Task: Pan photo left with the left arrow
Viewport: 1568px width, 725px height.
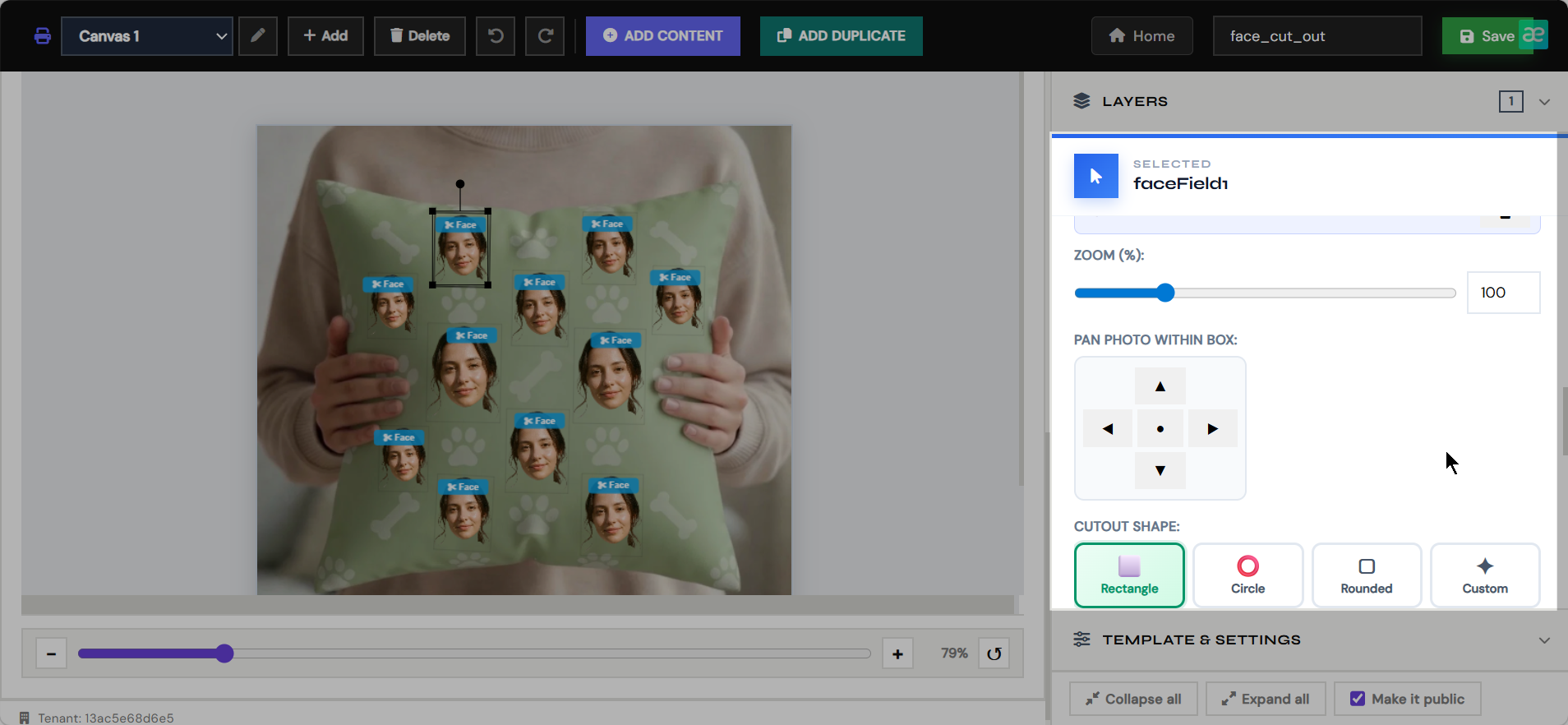Action: [1108, 429]
